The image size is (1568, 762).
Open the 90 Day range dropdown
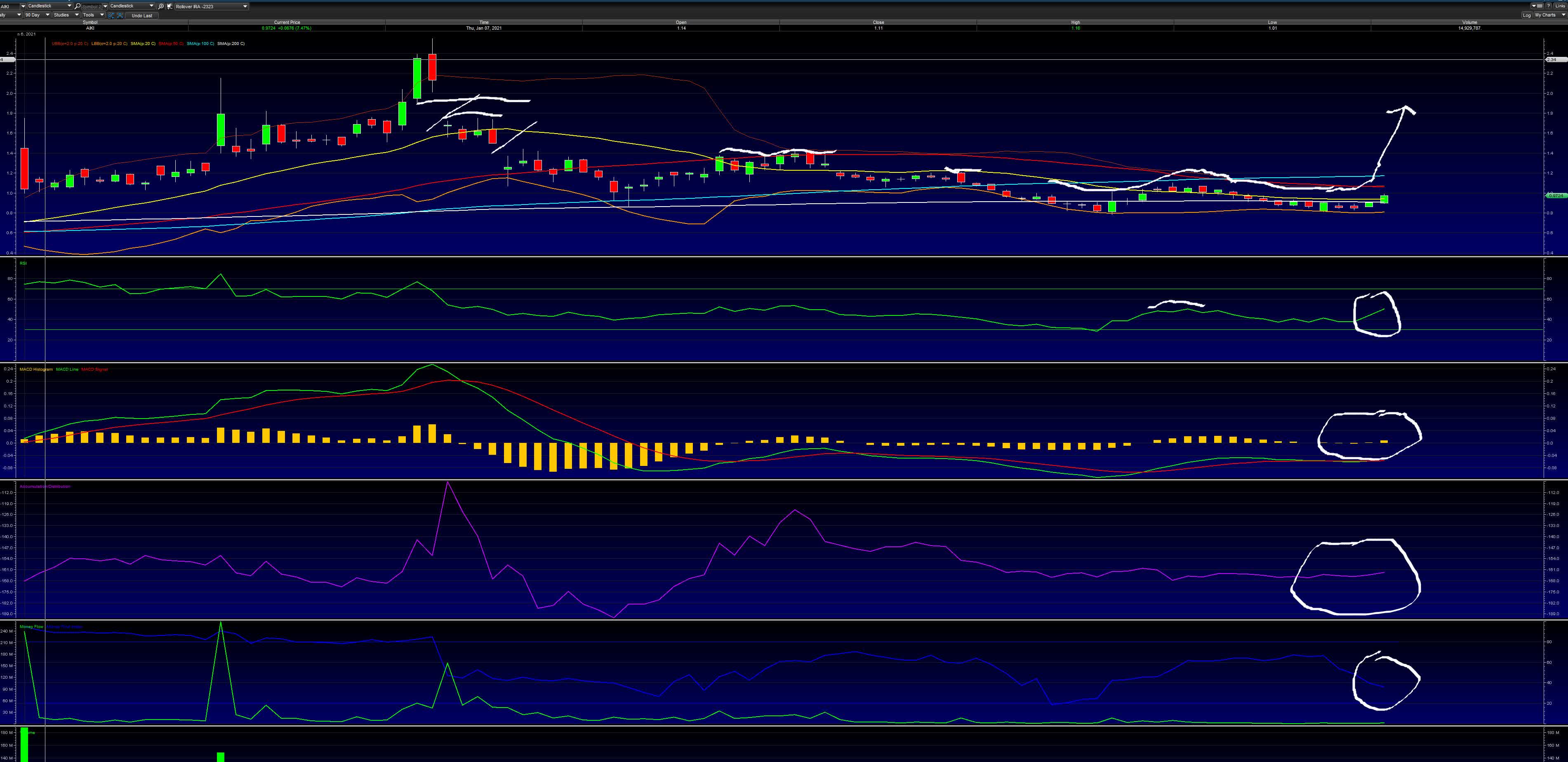pyautogui.click(x=37, y=15)
